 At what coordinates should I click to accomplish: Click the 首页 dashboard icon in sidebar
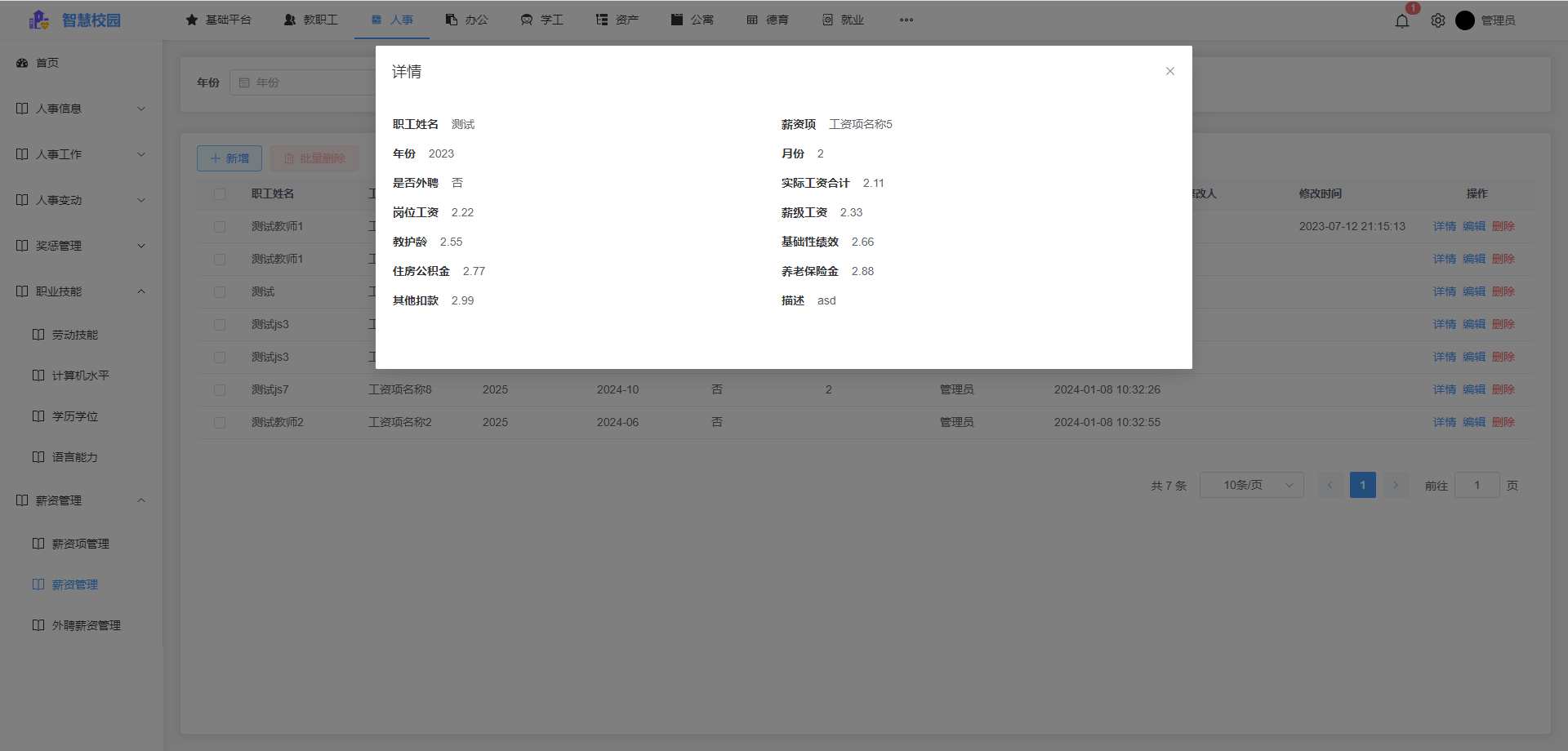22,63
